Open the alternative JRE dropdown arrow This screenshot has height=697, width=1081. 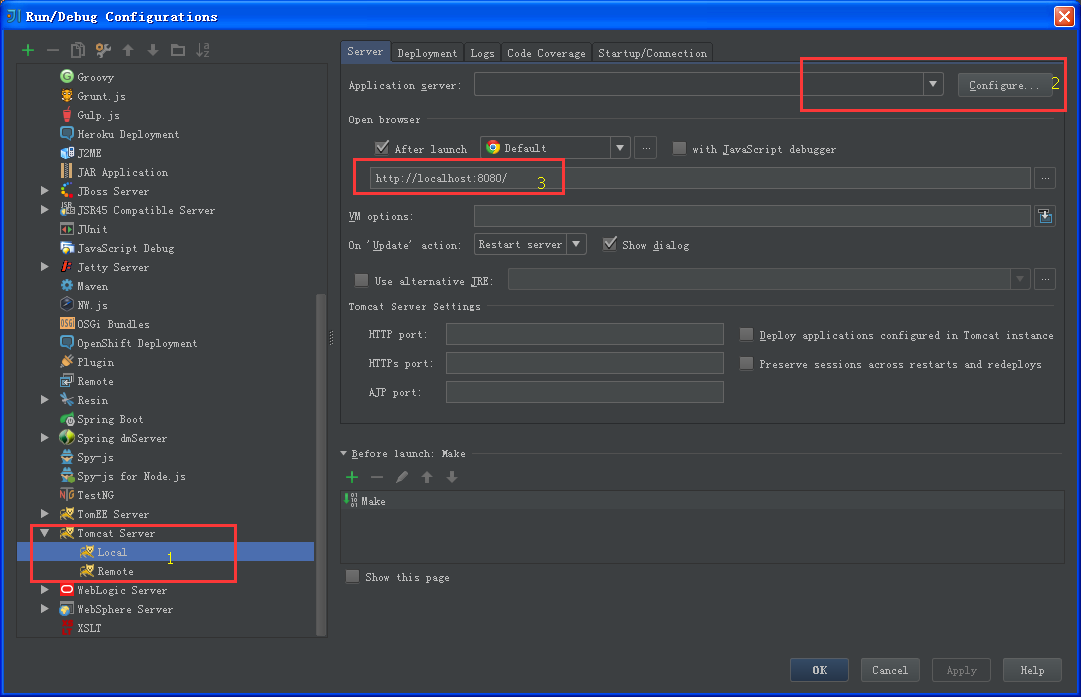[x=1020, y=279]
